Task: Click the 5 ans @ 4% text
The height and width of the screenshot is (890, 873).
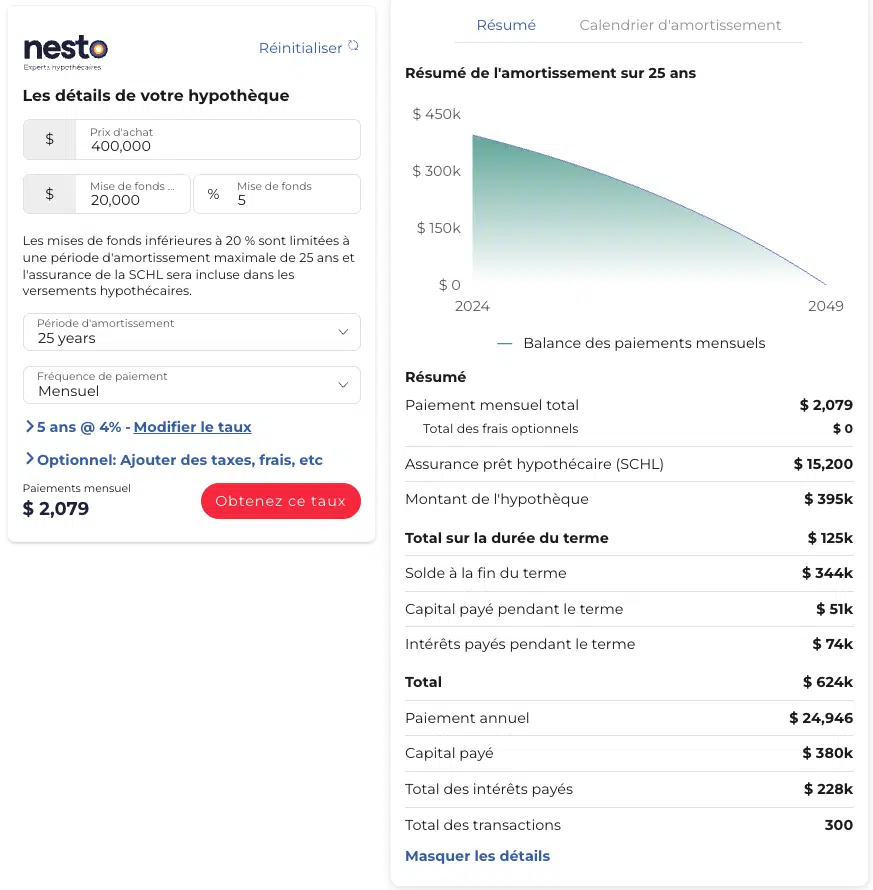Action: 79,427
